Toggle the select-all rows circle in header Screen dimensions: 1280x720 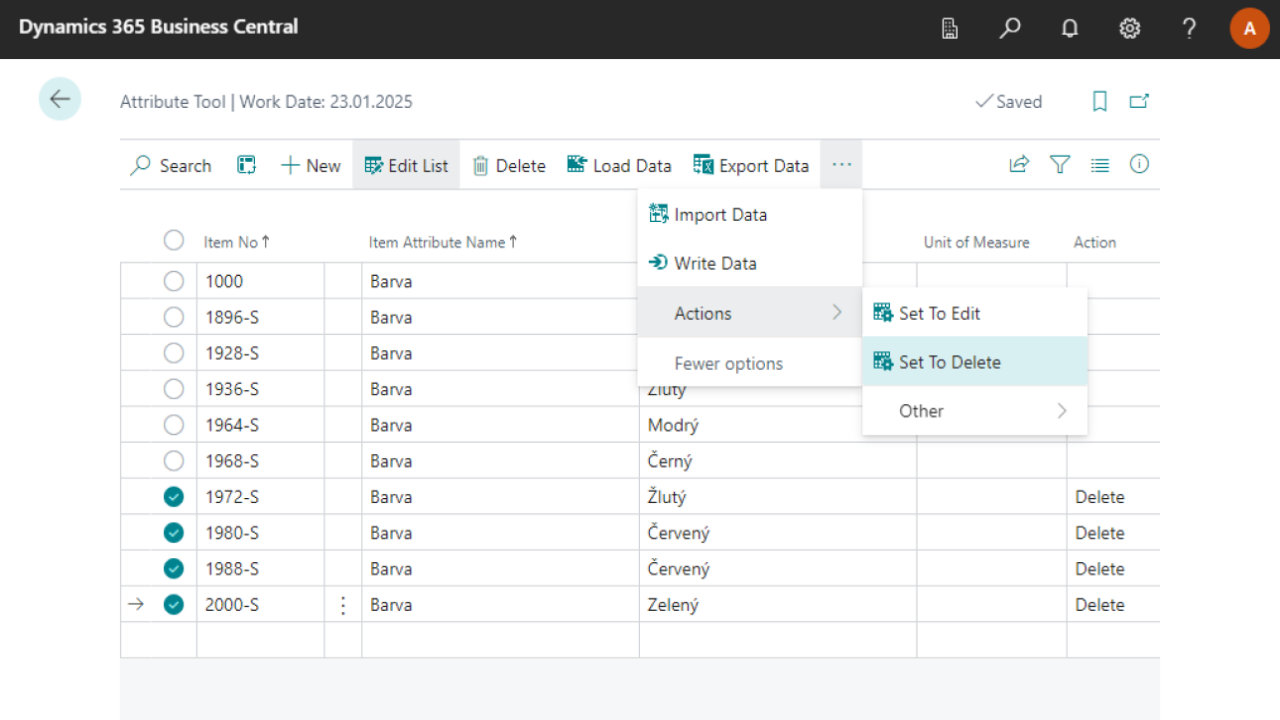tap(174, 241)
